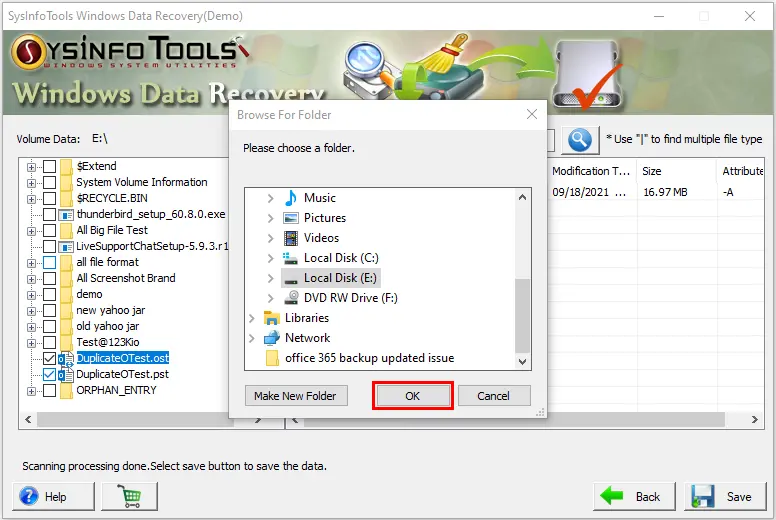Select the Local Disk (C:) drive icon
This screenshot has height=520, width=776.
pos(291,258)
